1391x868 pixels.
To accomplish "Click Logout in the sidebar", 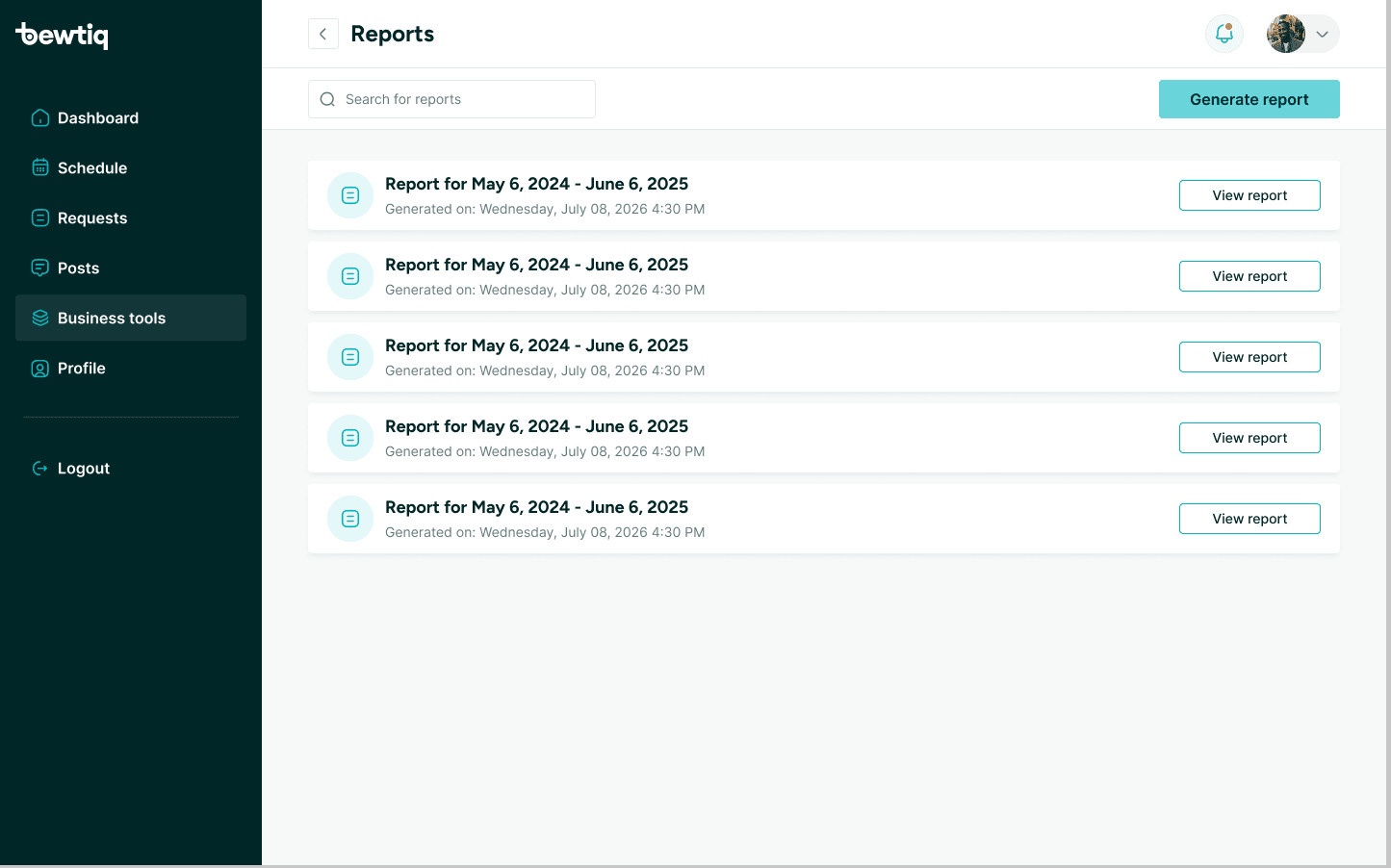I will pyautogui.click(x=131, y=468).
